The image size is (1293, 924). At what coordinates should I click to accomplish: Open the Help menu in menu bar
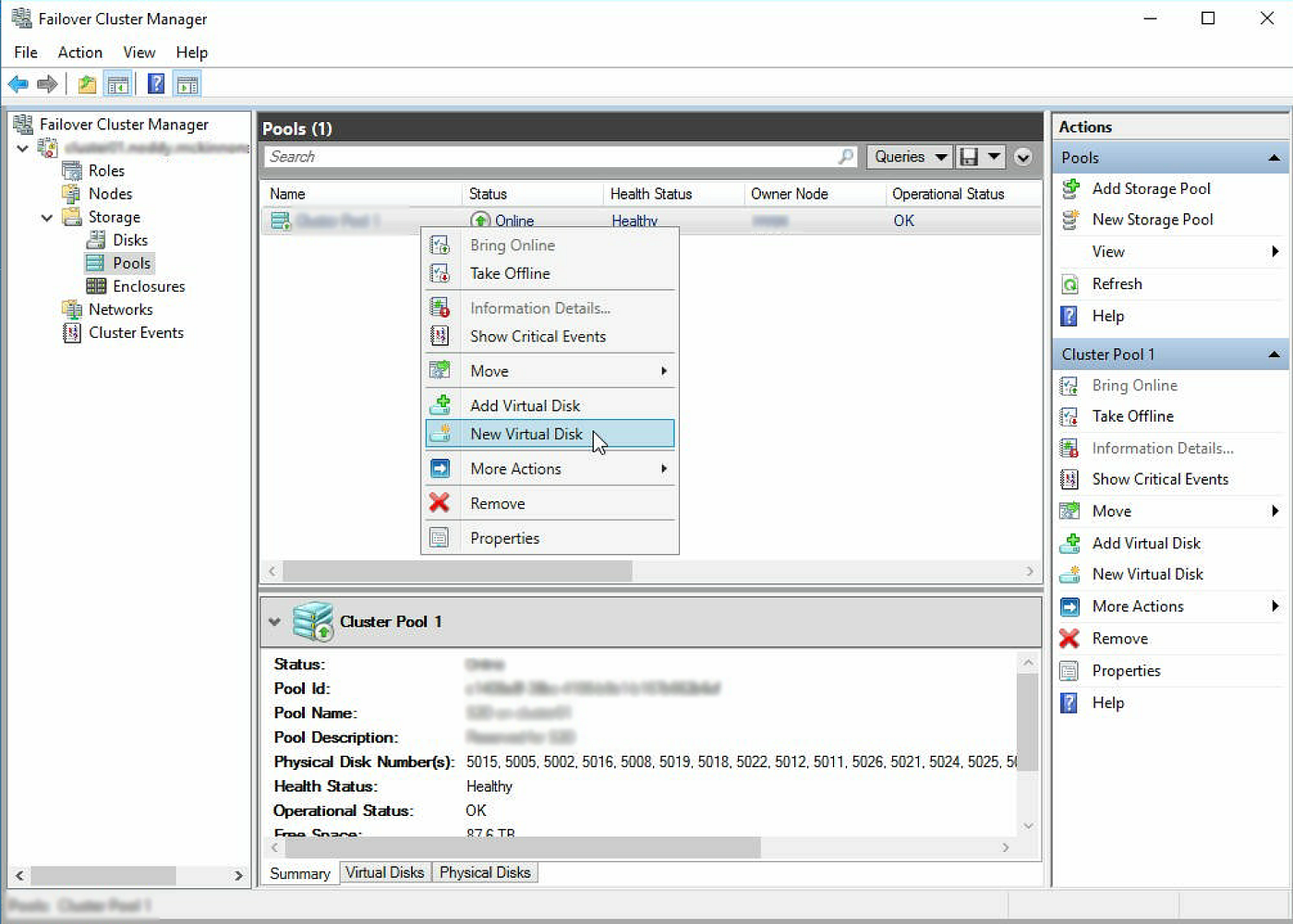point(192,53)
